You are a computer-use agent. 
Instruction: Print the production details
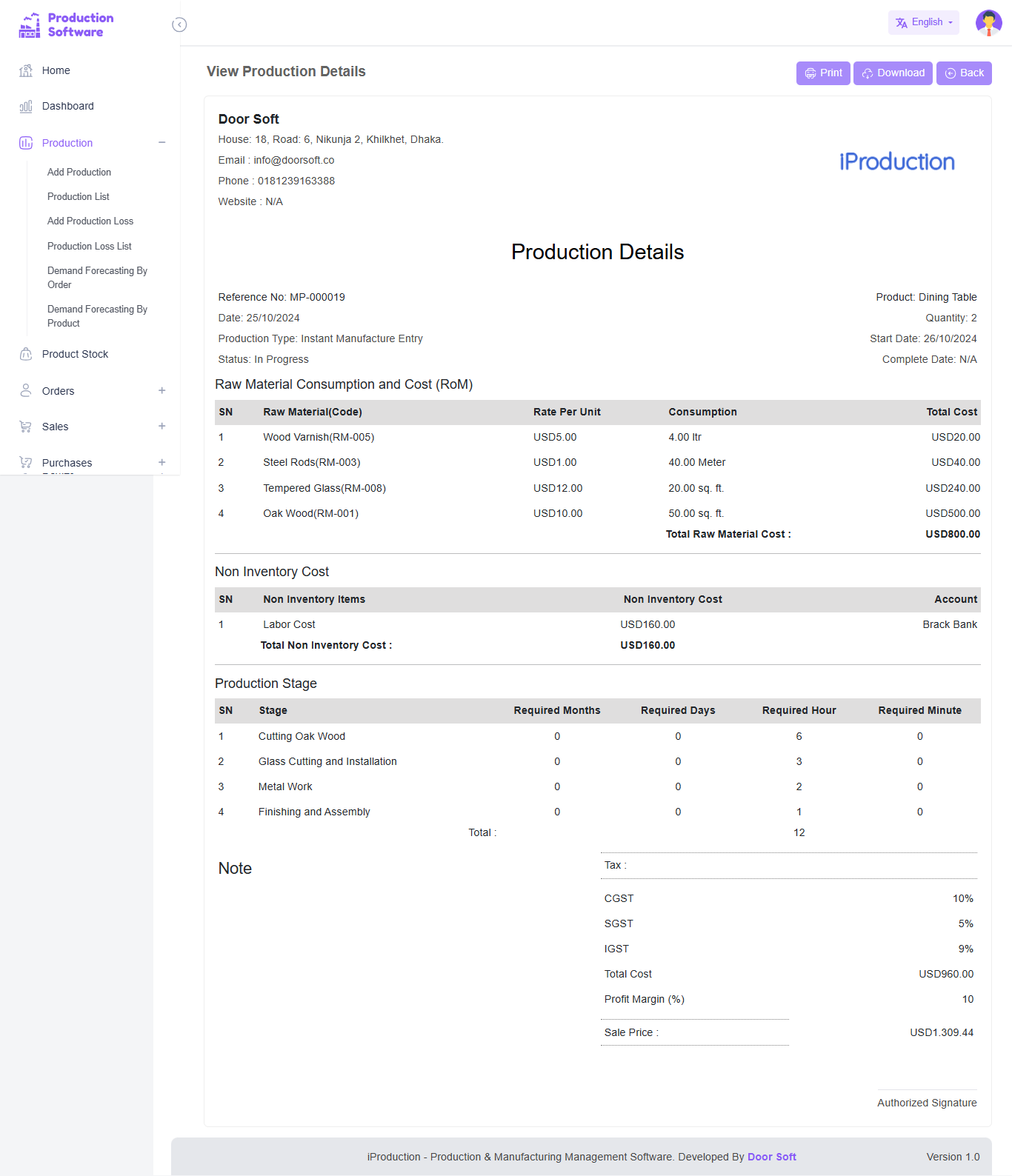823,73
